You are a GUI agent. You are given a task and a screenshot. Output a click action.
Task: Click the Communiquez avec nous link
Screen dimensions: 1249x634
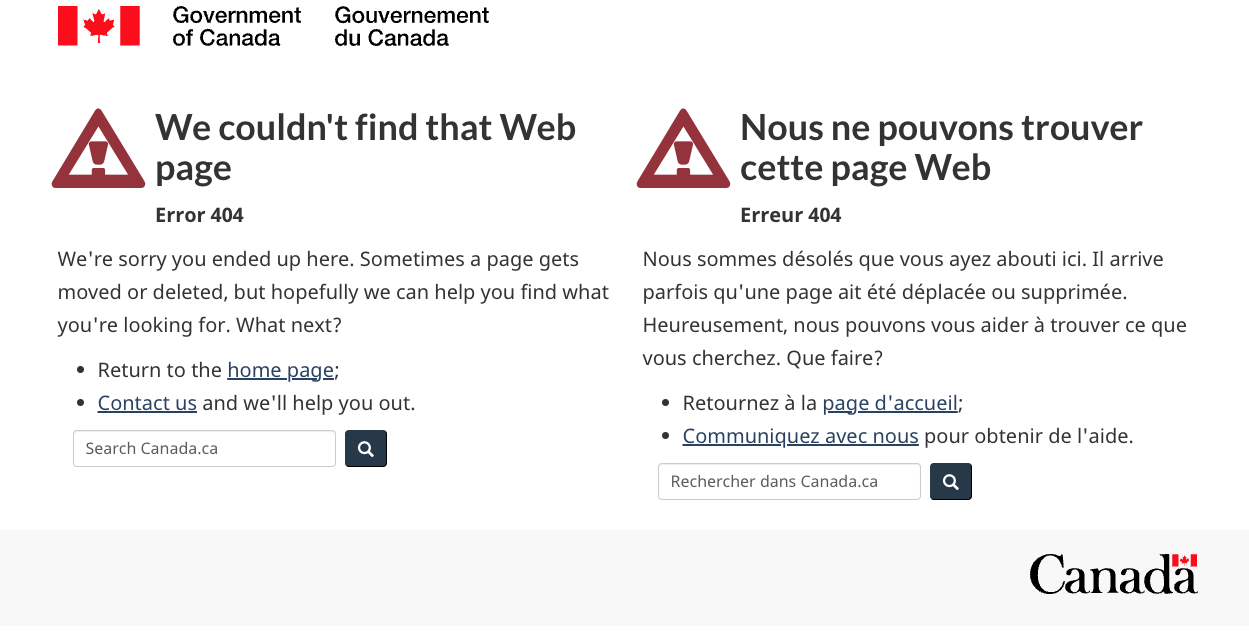click(800, 435)
